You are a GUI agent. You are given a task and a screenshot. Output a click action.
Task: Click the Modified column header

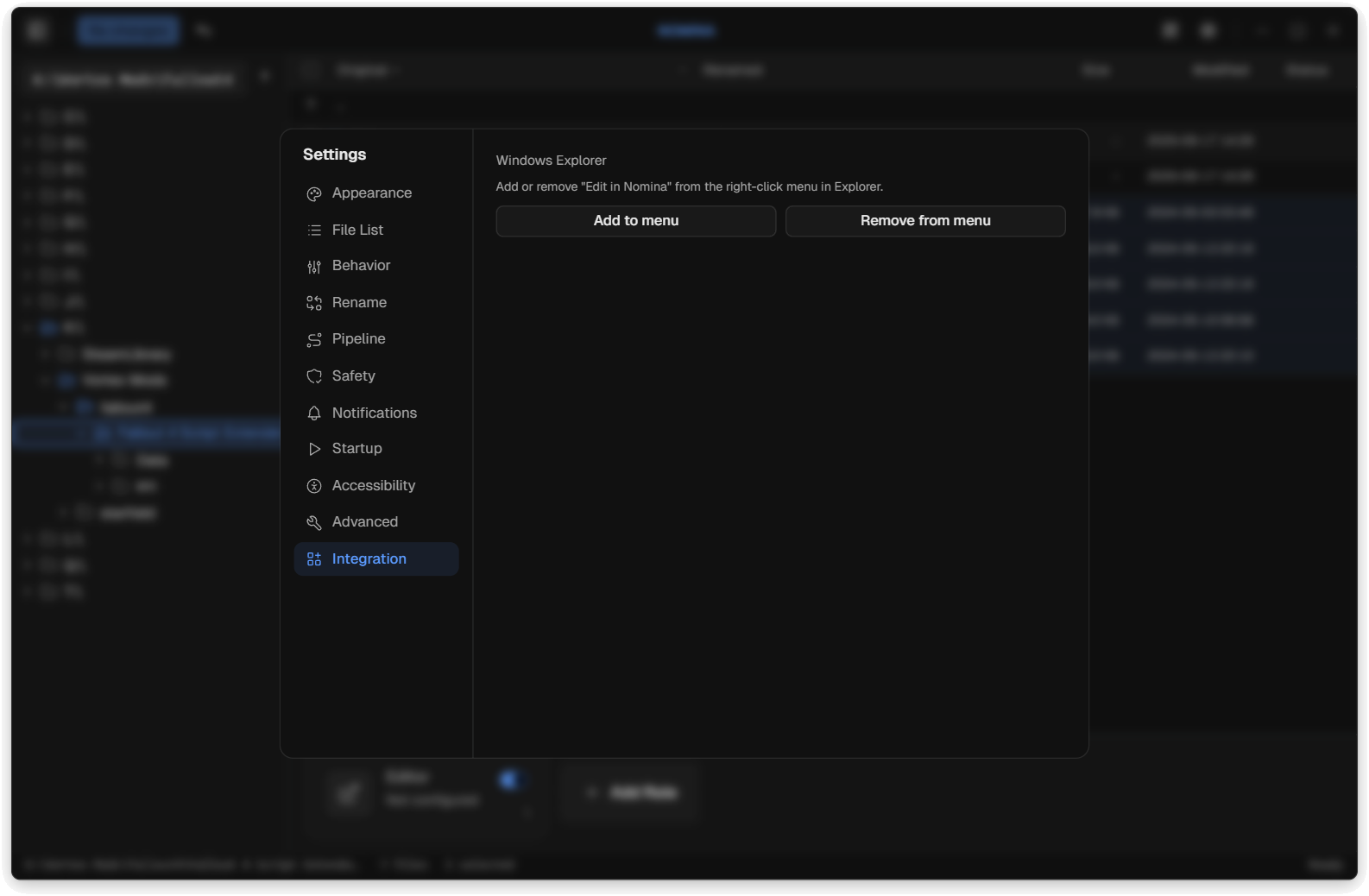coord(1221,70)
